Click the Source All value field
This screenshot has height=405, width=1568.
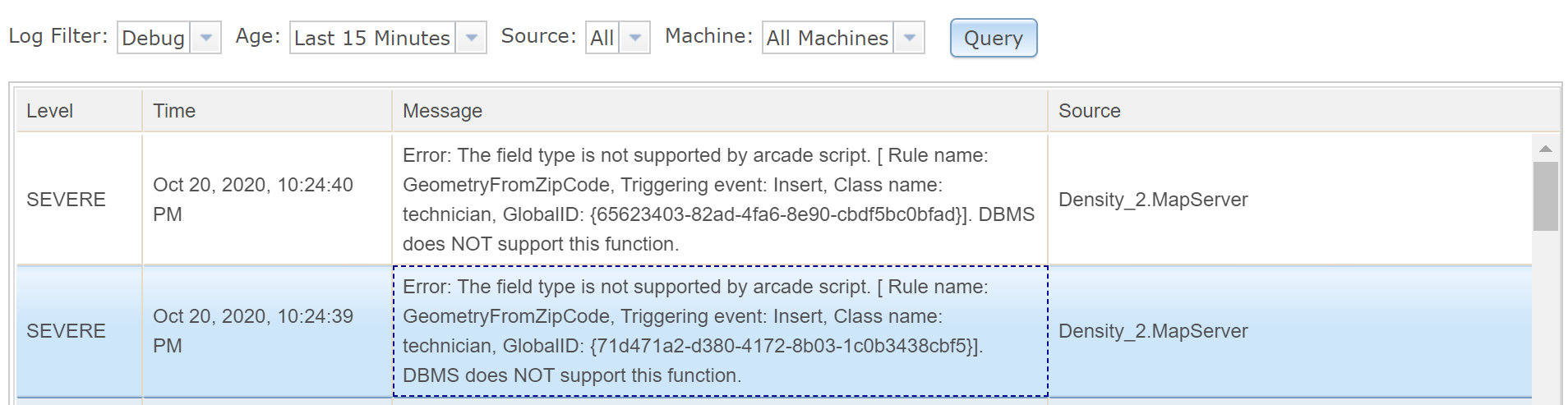coord(602,38)
